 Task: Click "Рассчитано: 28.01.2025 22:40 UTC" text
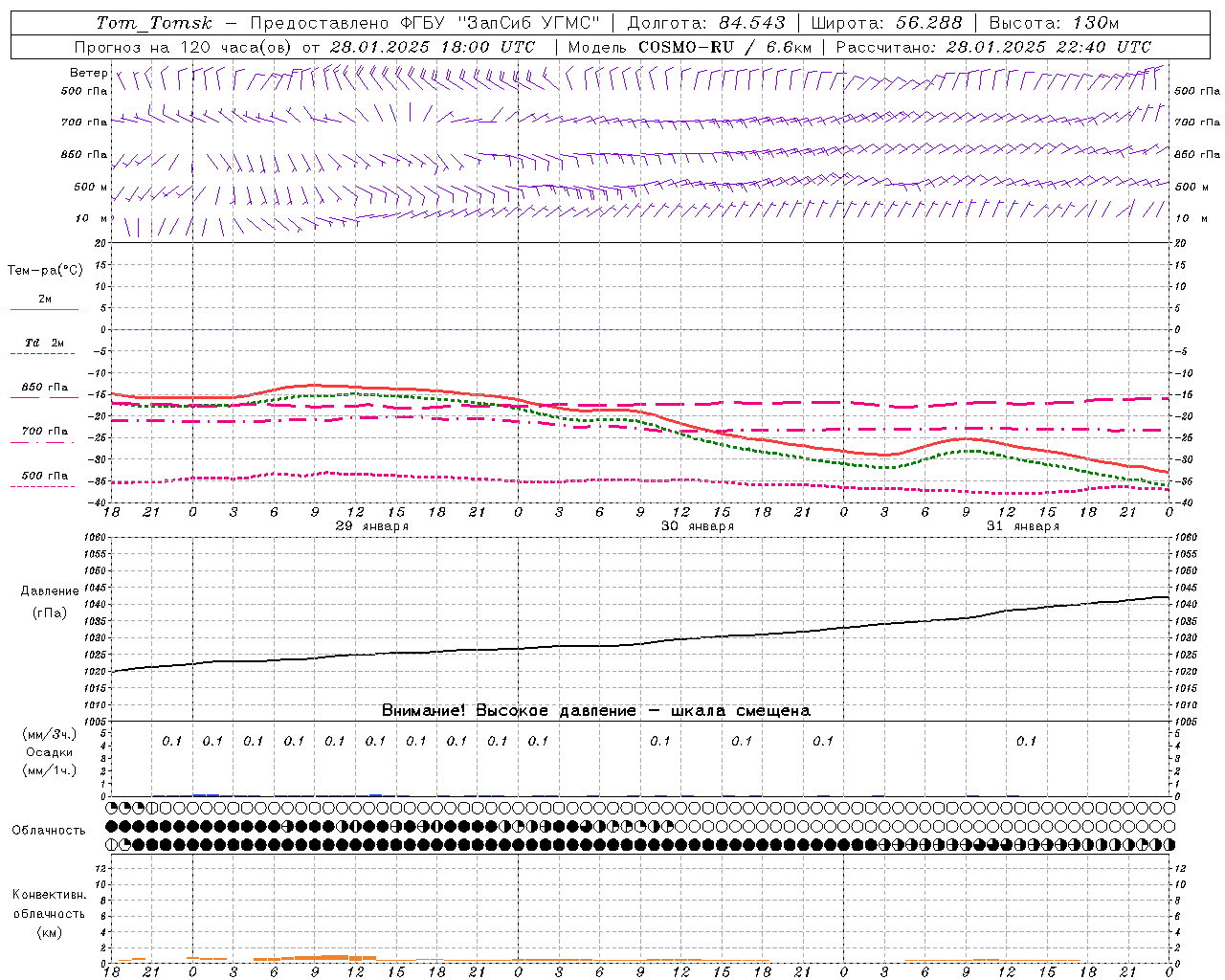pyautogui.click(x=993, y=47)
